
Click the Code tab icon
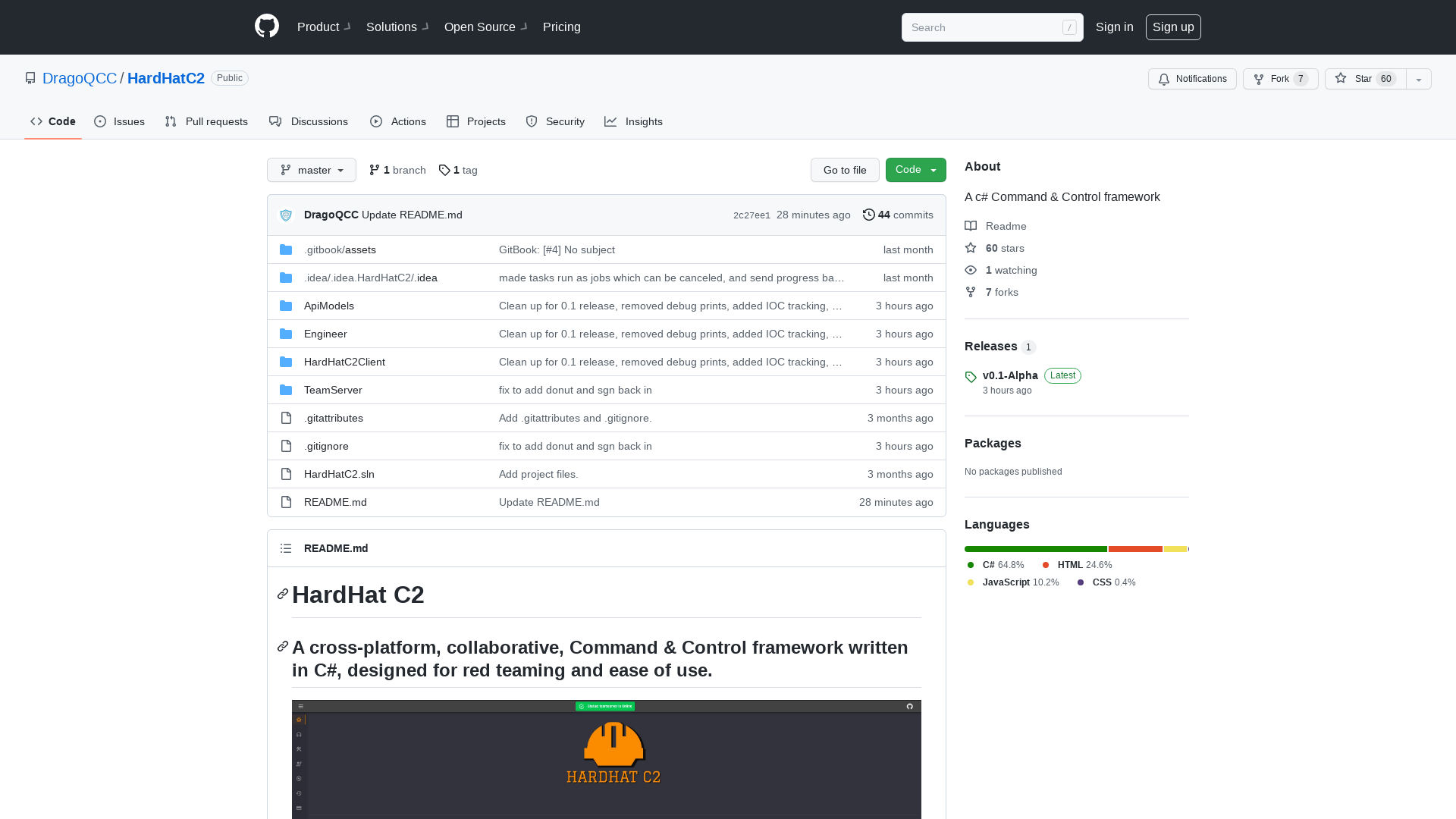(x=36, y=121)
